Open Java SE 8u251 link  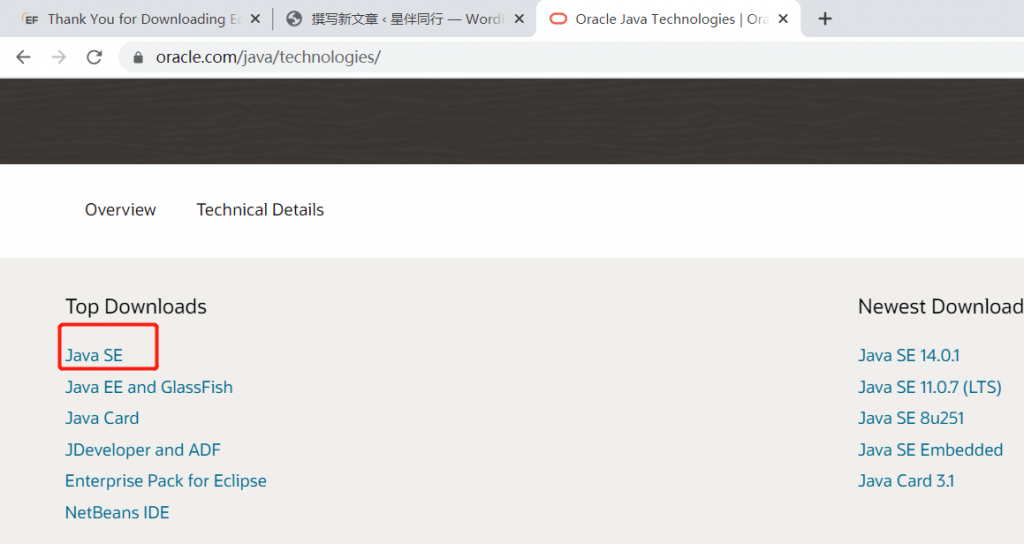[911, 418]
